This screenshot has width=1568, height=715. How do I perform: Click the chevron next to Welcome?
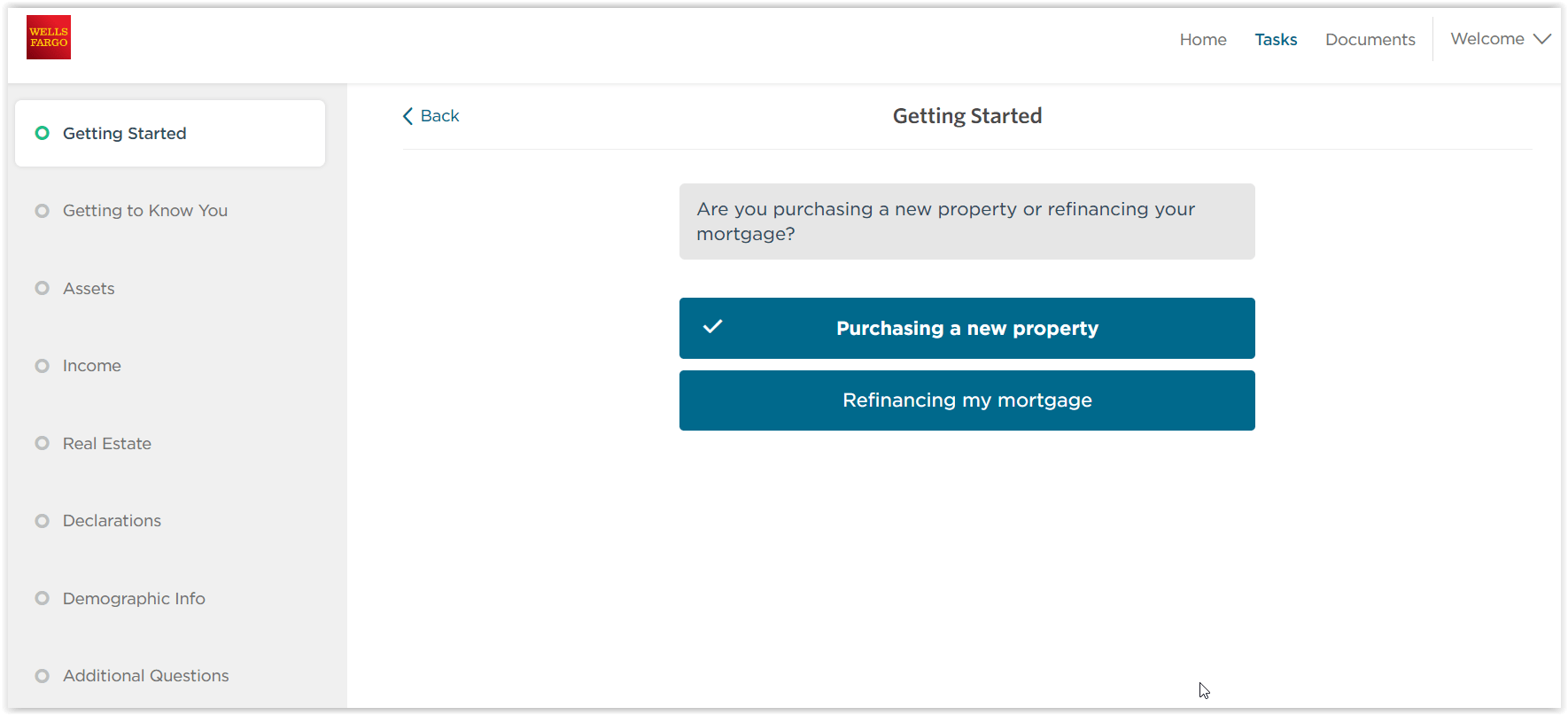(x=1541, y=38)
